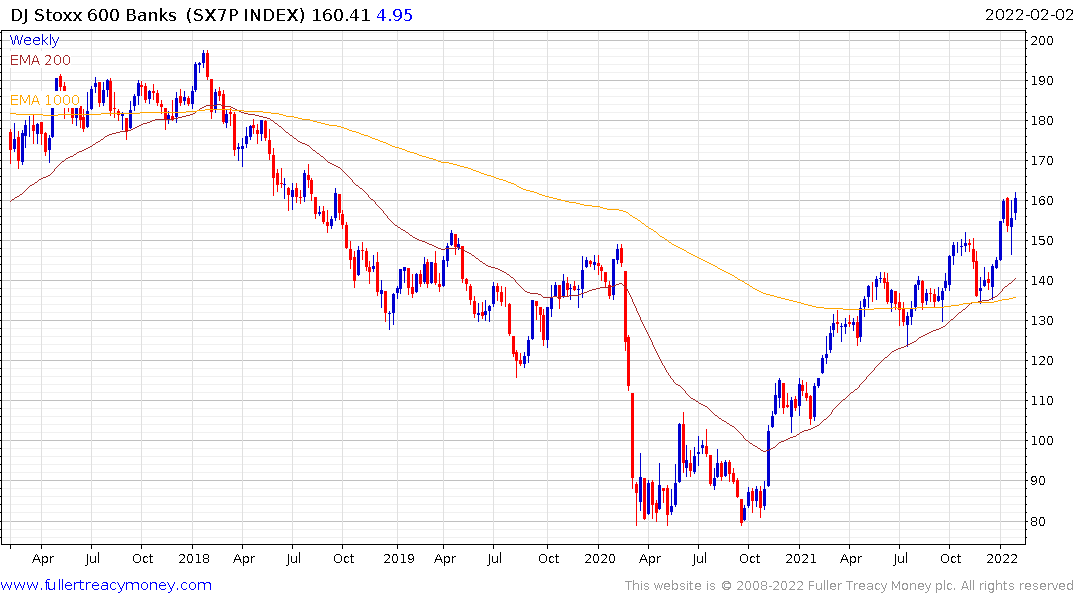Click the 130 price axis label

pyautogui.click(x=1042, y=321)
